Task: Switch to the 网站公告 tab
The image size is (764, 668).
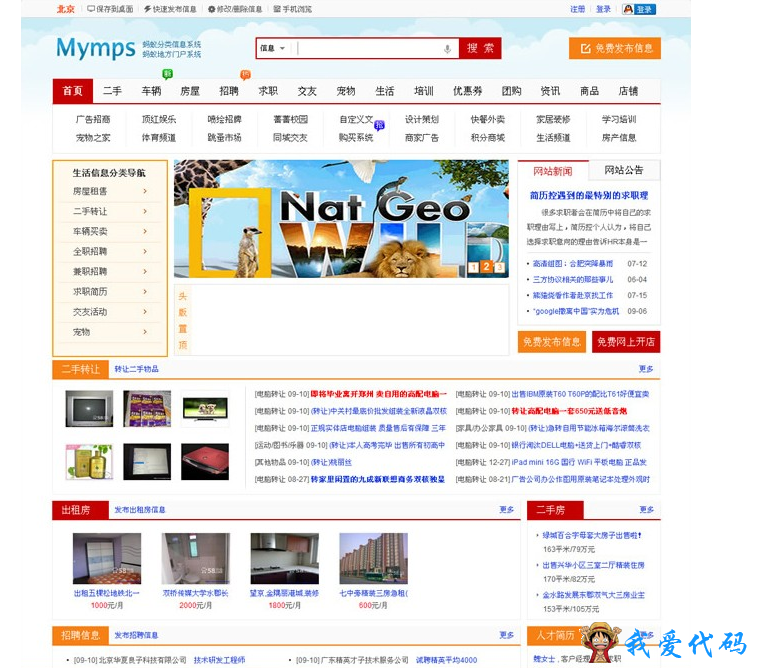Action: pos(624,170)
